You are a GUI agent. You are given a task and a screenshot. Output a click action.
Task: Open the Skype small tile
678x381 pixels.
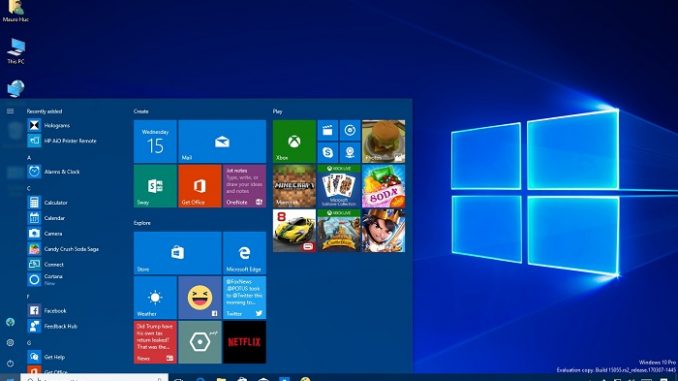[327, 153]
